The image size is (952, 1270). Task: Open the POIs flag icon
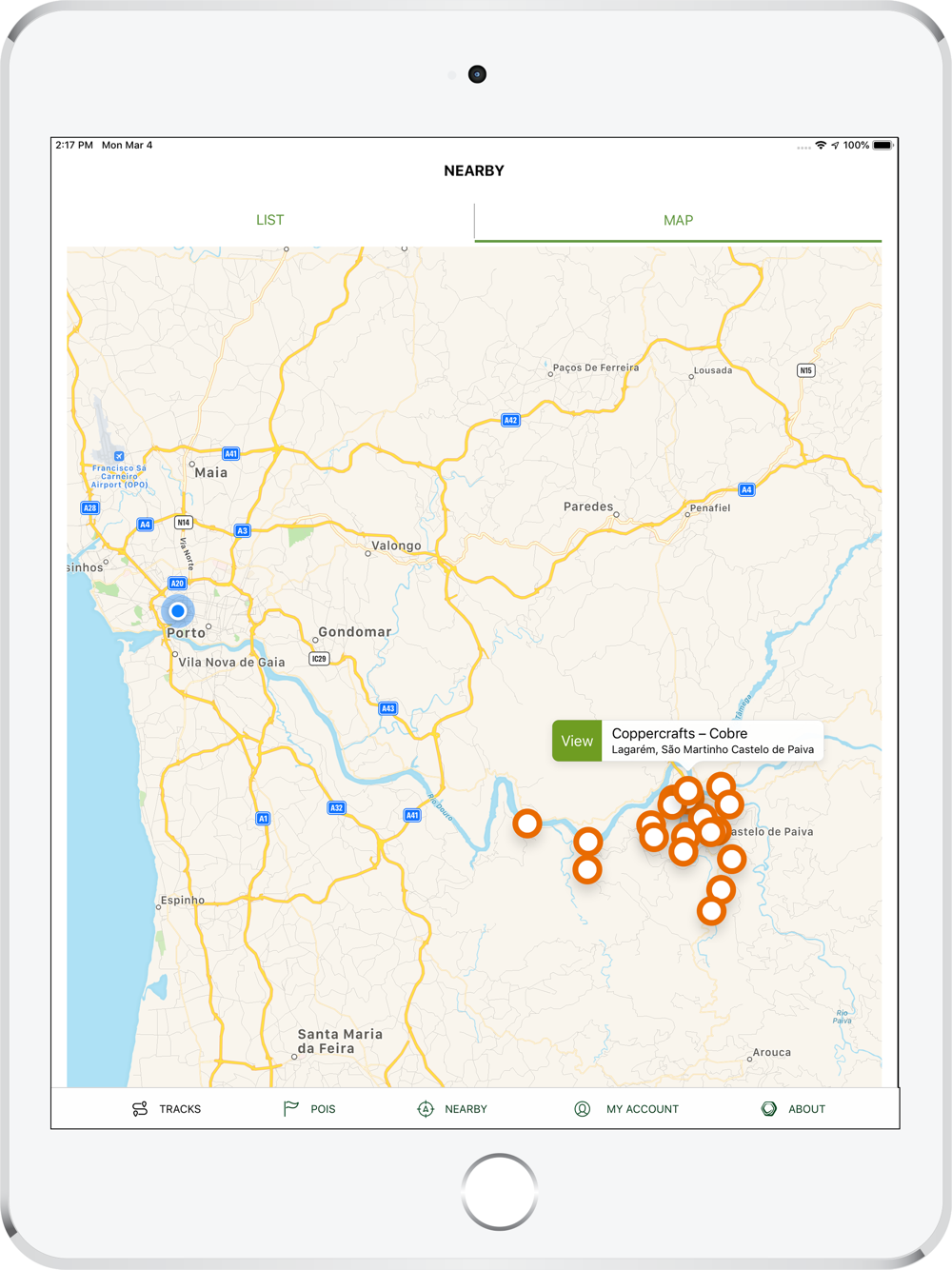[x=290, y=1109]
